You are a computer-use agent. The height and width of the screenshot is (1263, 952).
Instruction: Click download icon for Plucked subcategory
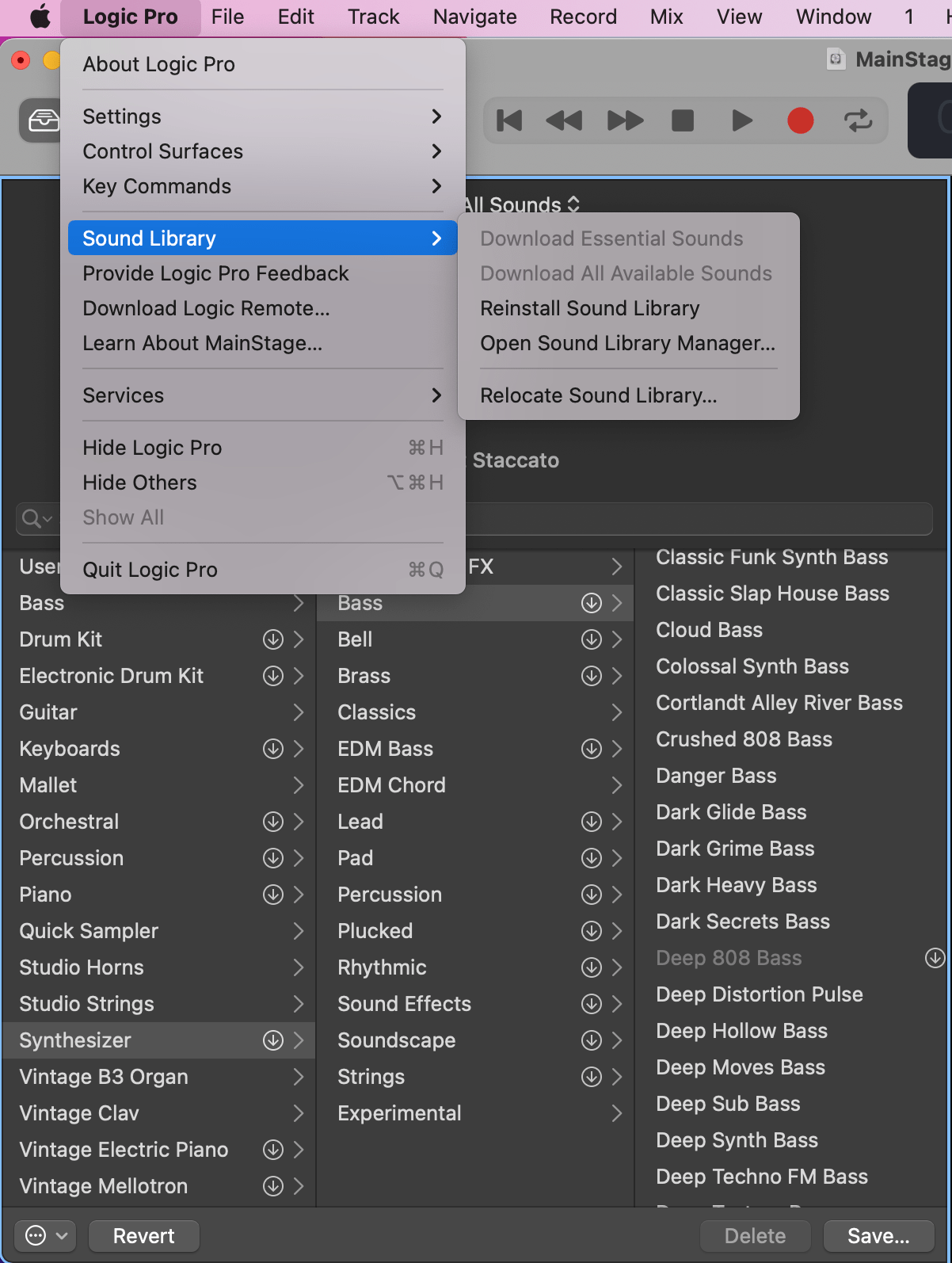point(592,931)
